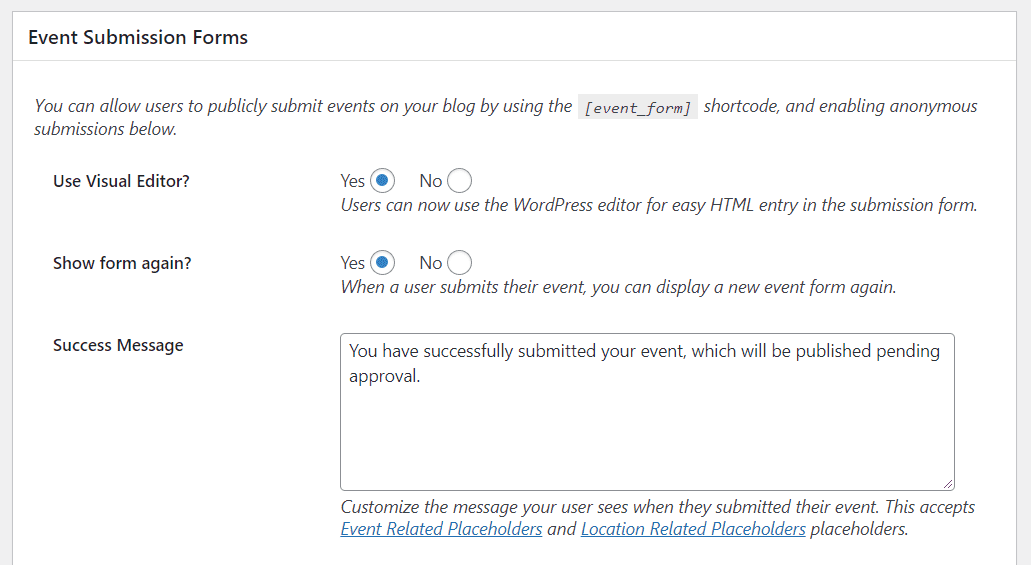
Task: Open the Event Related Placeholders link
Action: (x=441, y=529)
